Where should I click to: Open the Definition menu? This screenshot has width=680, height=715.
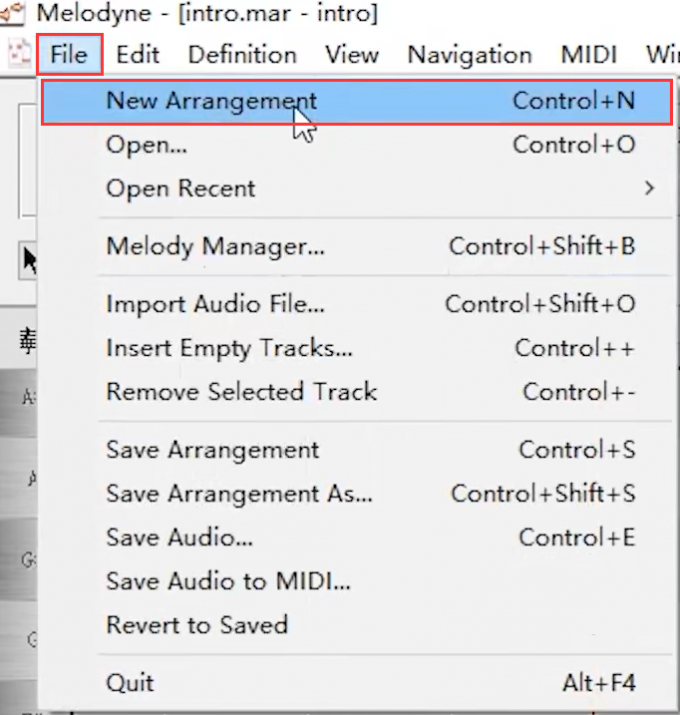point(243,55)
